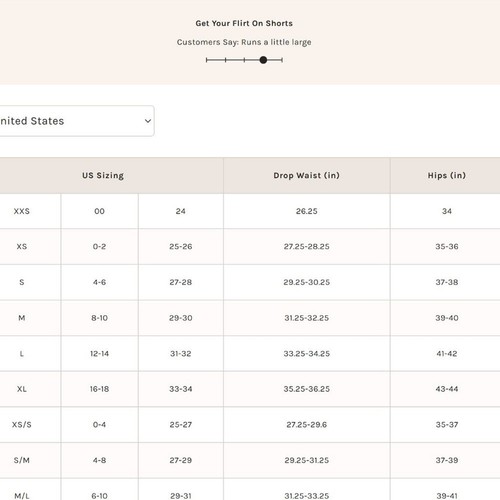Click the '4-8' US size cell
The width and height of the screenshot is (500, 500).
(99, 460)
